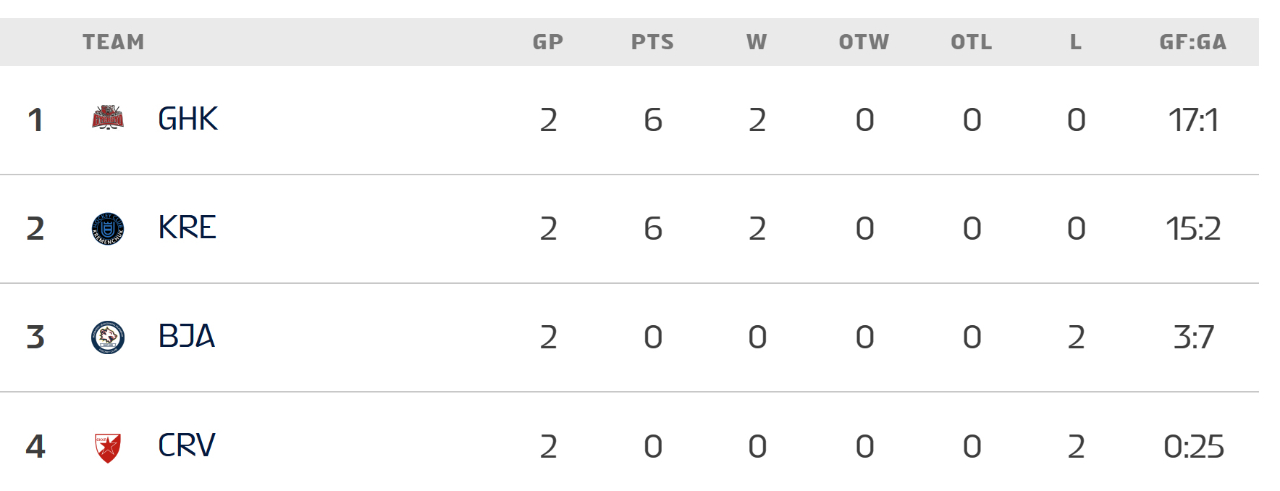Click CRV's 0:25 goal record
Viewport: 1280px width, 491px height.
[1193, 446]
